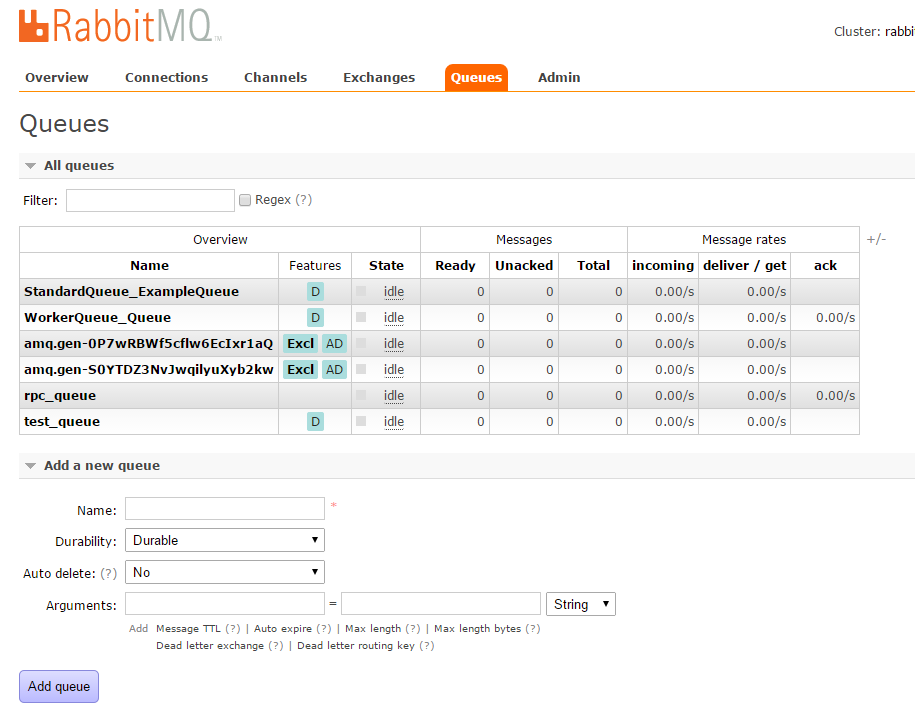Image resolution: width=915 pixels, height=719 pixels.
Task: Click the Message TTL argument shortcut
Action: pos(188,629)
